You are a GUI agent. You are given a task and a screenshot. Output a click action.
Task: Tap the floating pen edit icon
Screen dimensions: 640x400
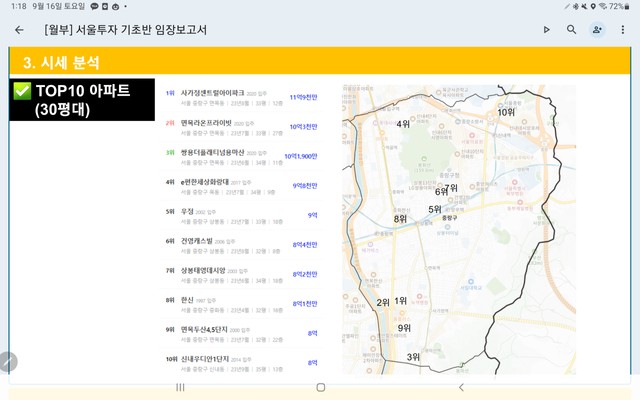click(8, 362)
